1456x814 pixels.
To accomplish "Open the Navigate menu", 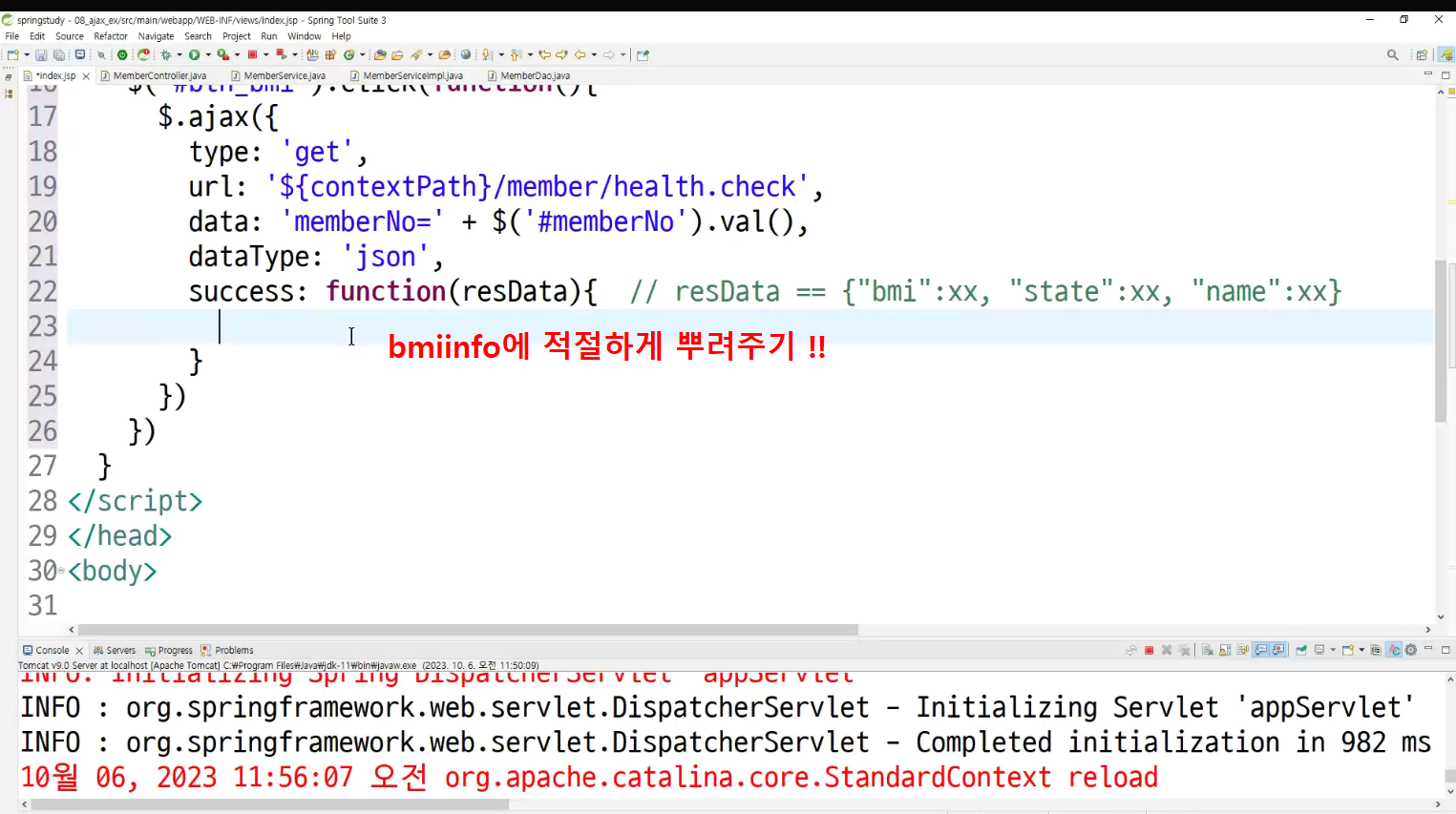I will pos(156,36).
